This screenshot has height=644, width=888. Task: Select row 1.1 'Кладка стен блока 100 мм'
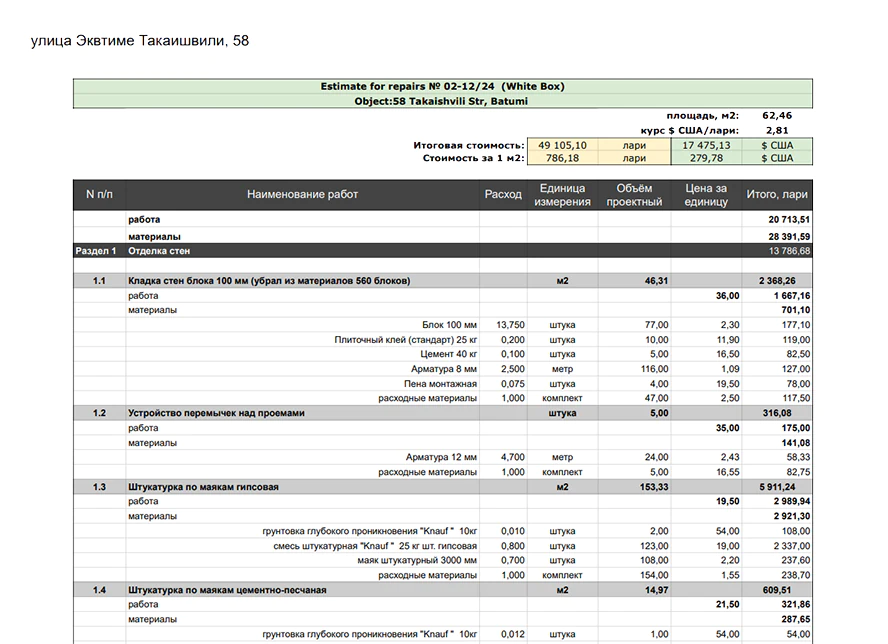269,281
